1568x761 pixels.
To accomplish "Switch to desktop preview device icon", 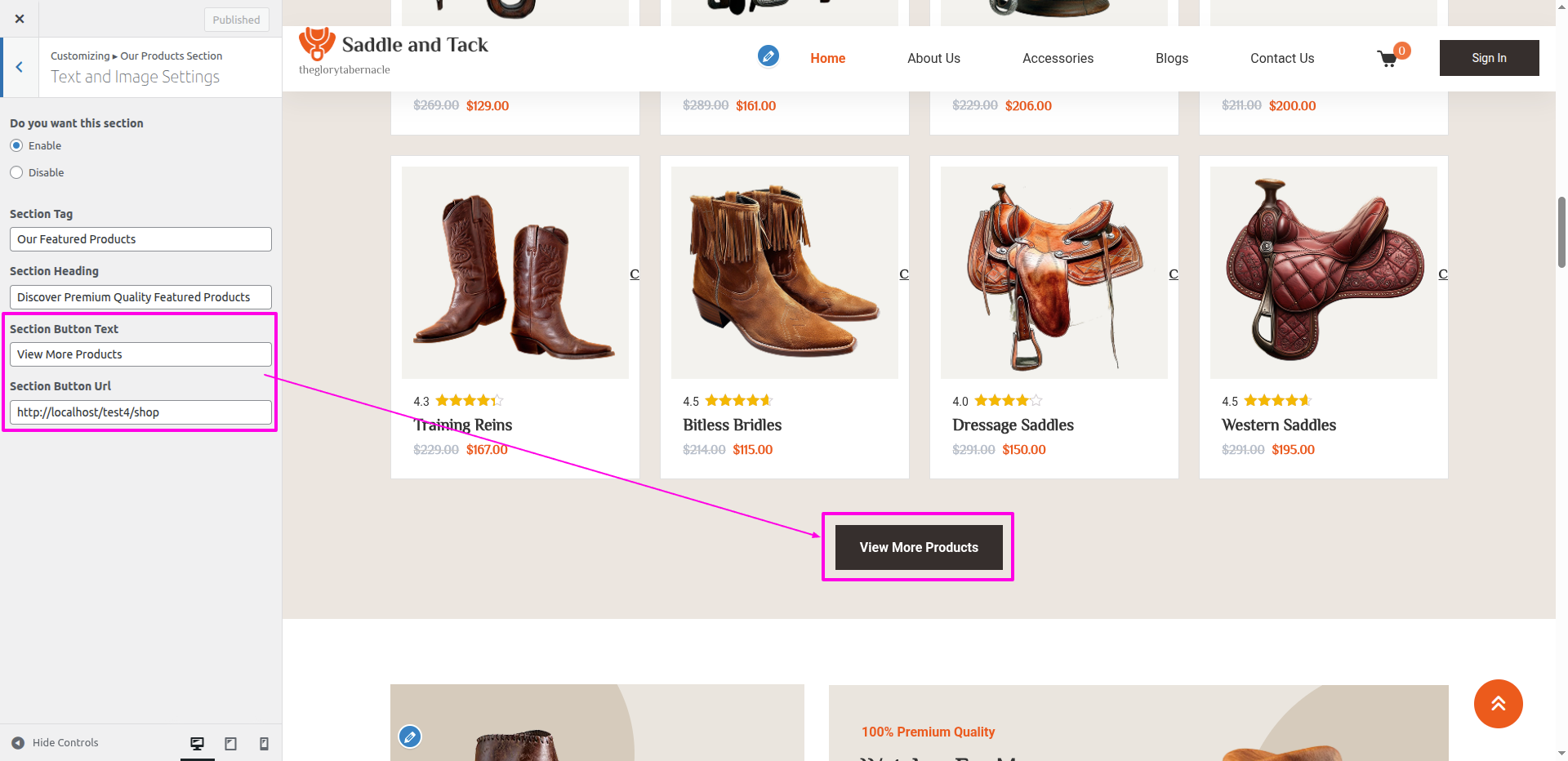I will click(x=197, y=743).
